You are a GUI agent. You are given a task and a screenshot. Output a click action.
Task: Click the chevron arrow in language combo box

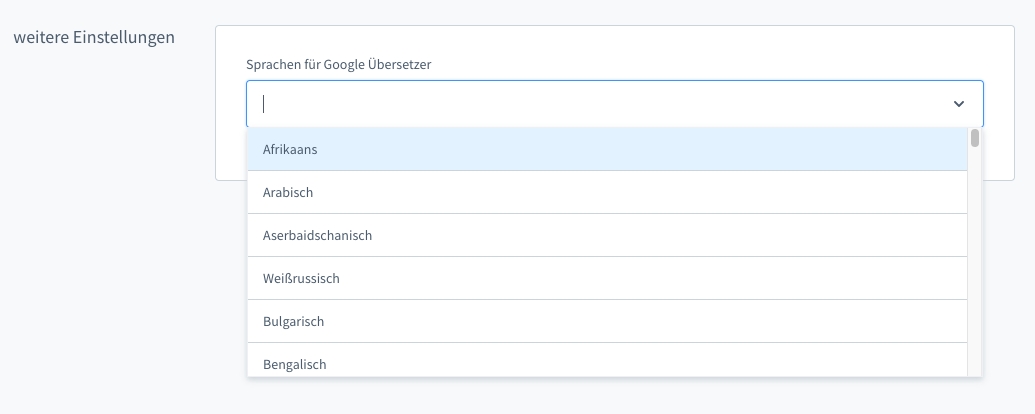click(x=958, y=104)
